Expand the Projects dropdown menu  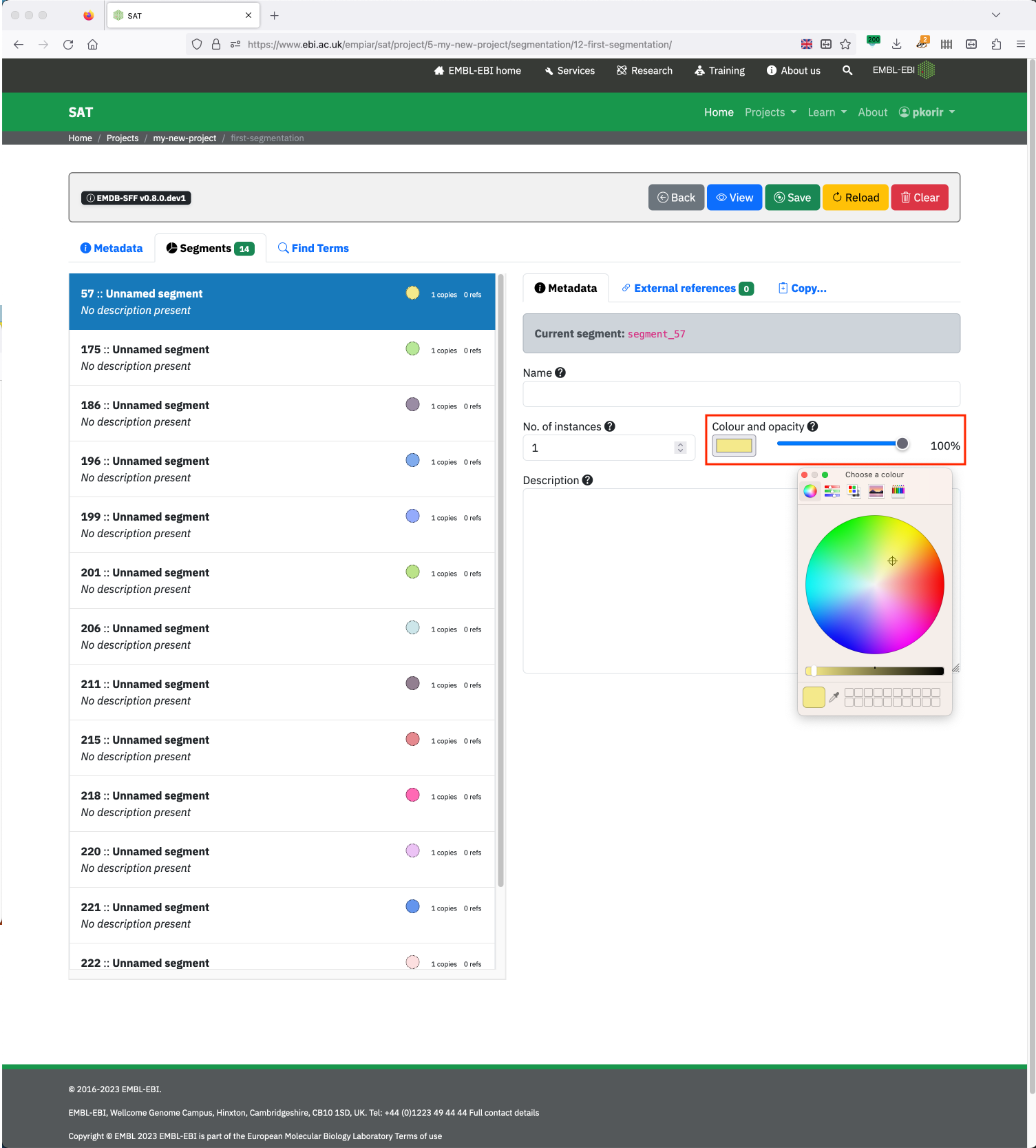click(770, 112)
